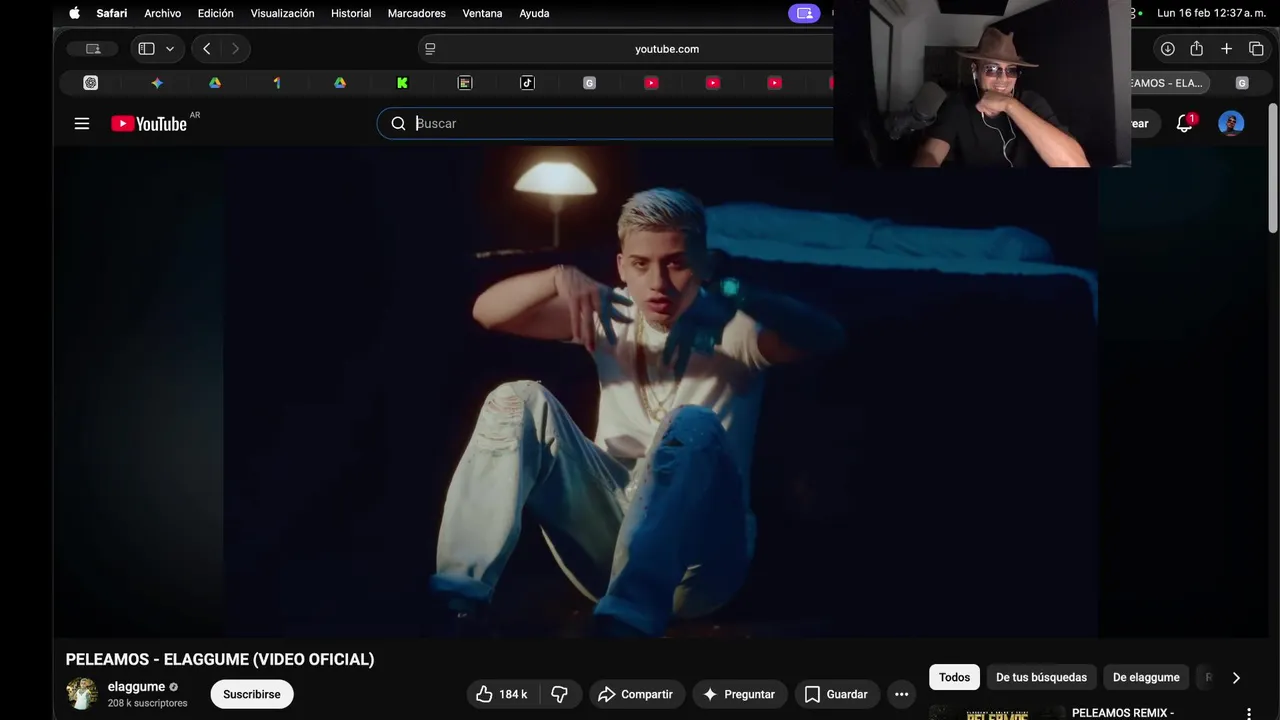The height and width of the screenshot is (720, 1280).
Task: Click the verified badge next to elaggume
Action: (173, 687)
